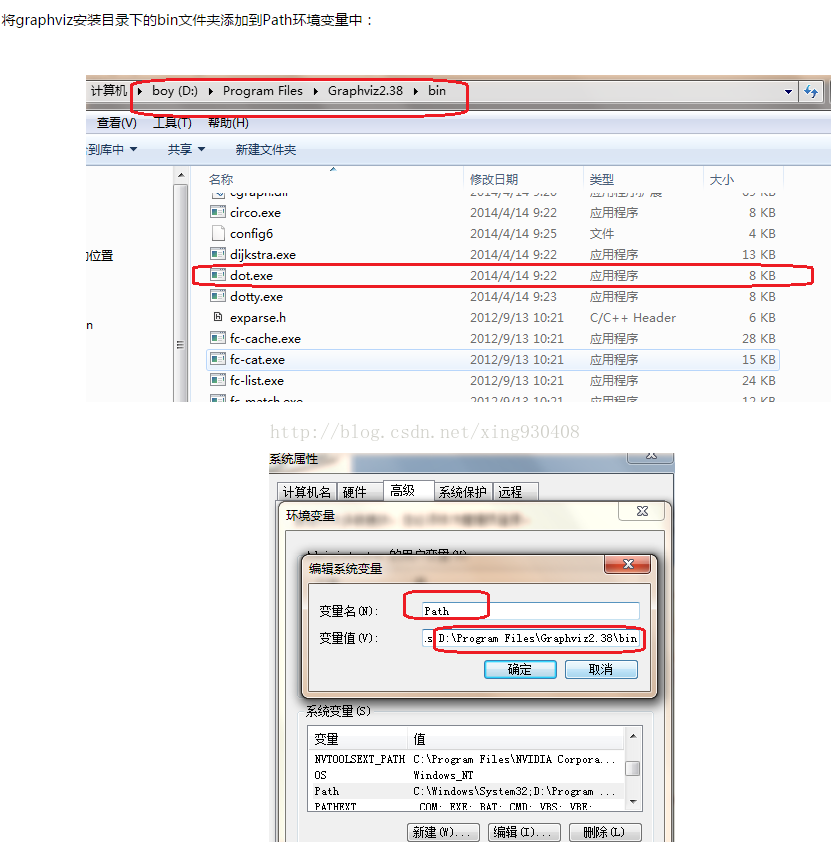831x842 pixels.
Task: Click the 删除(L) system variable button
Action: (x=604, y=832)
